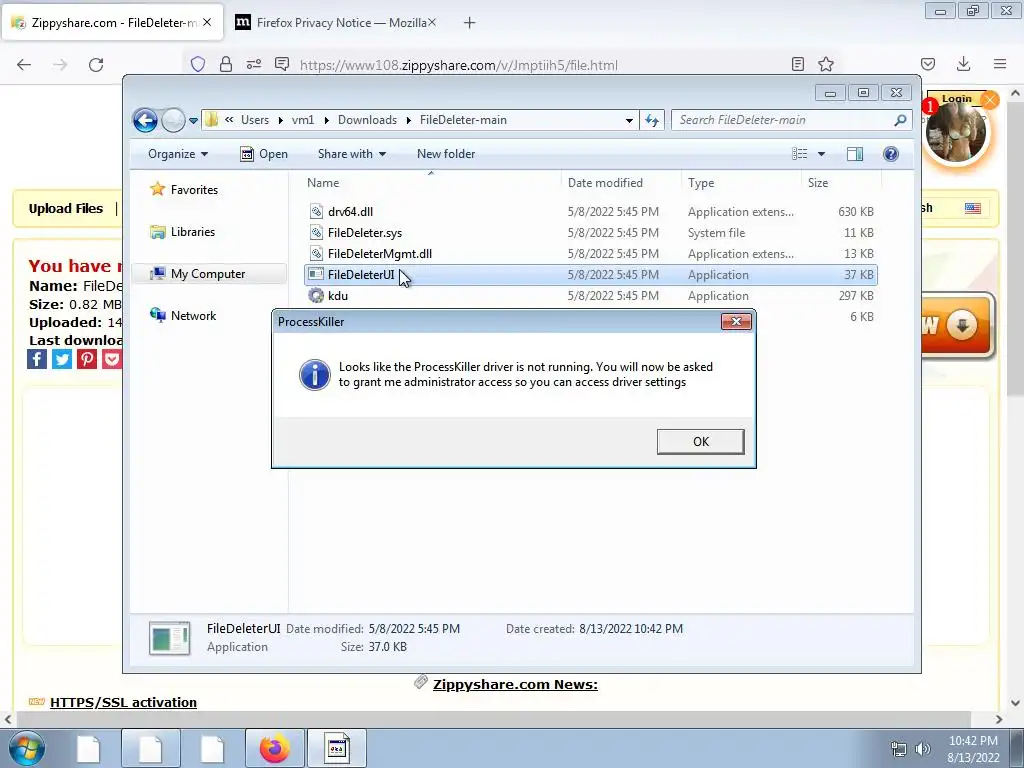Click the HTTPS/SSL activation link
Viewport: 1024px width, 768px height.
[x=123, y=702]
